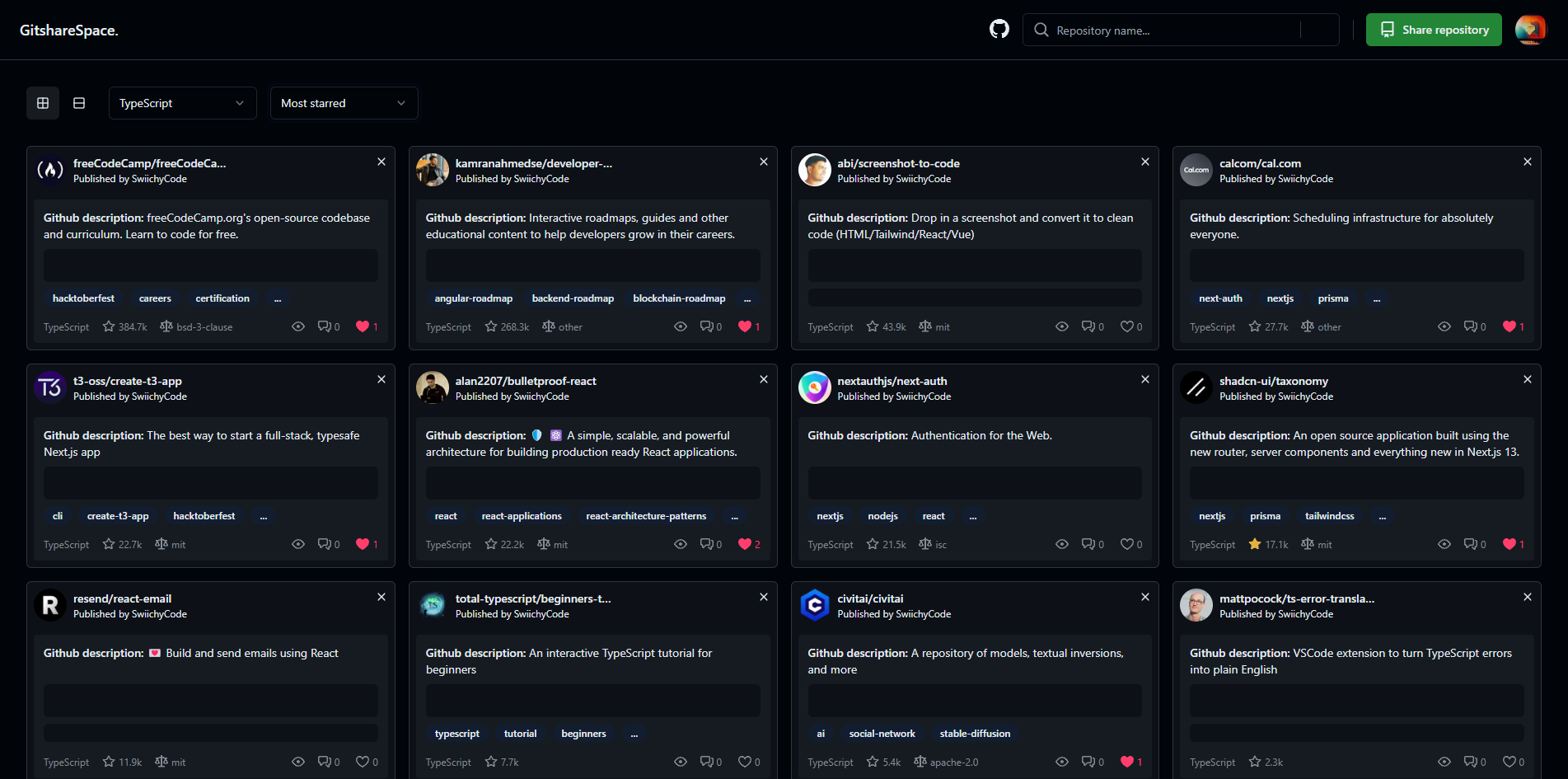This screenshot has width=1568, height=779.
Task: Open the eye preview on mattpocock/ts-error-translator
Action: click(1444, 762)
